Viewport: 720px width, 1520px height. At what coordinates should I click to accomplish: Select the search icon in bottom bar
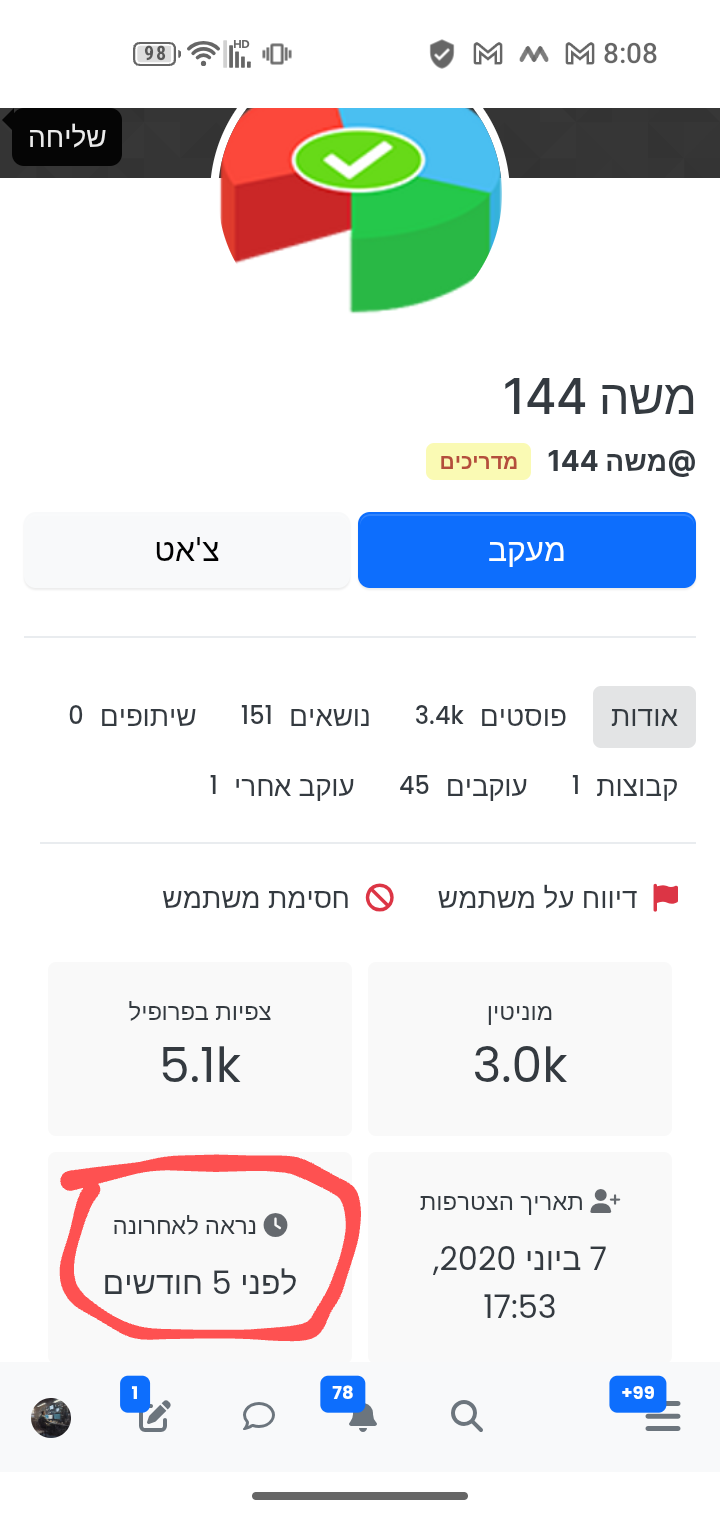(466, 1417)
